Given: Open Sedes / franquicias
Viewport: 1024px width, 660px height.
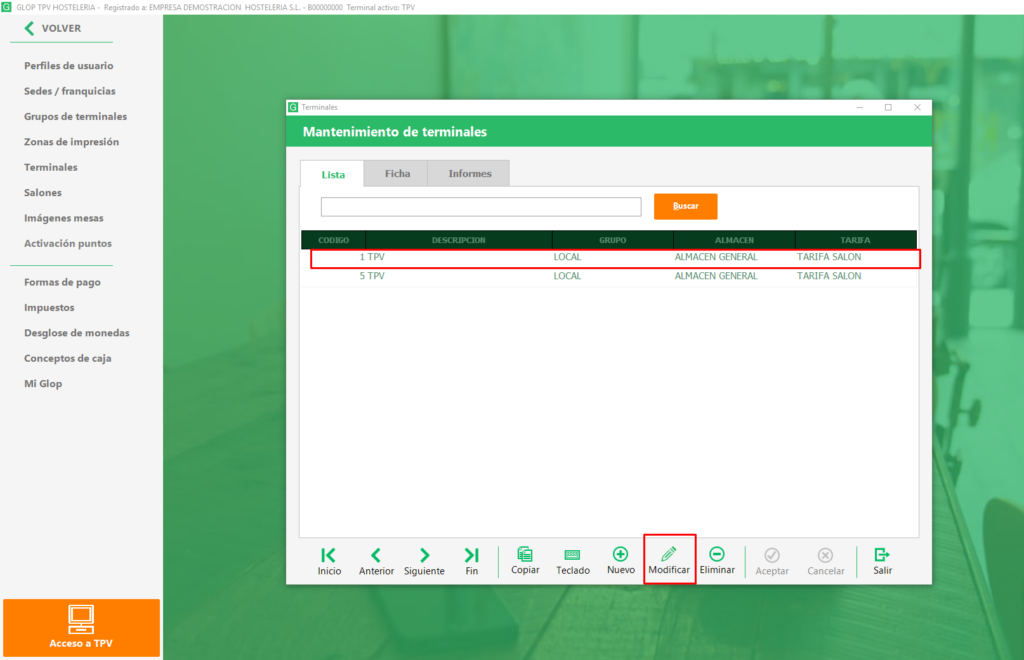Looking at the screenshot, I should coord(70,91).
